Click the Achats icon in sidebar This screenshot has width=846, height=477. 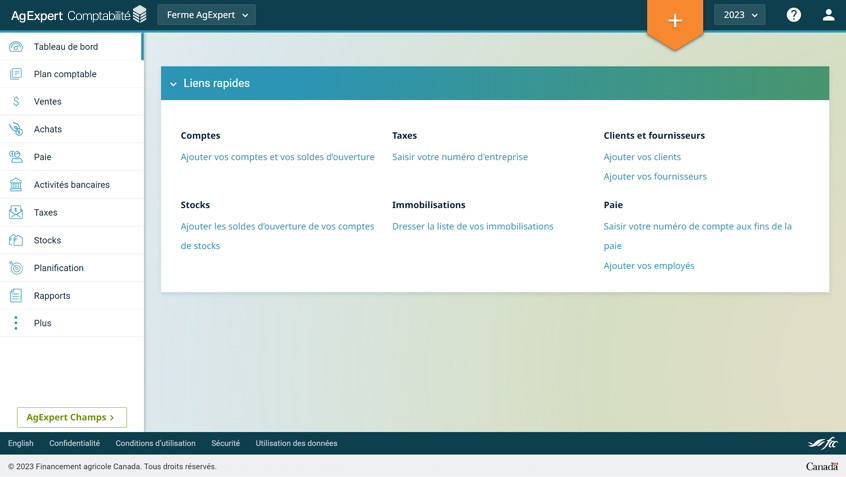(16, 129)
